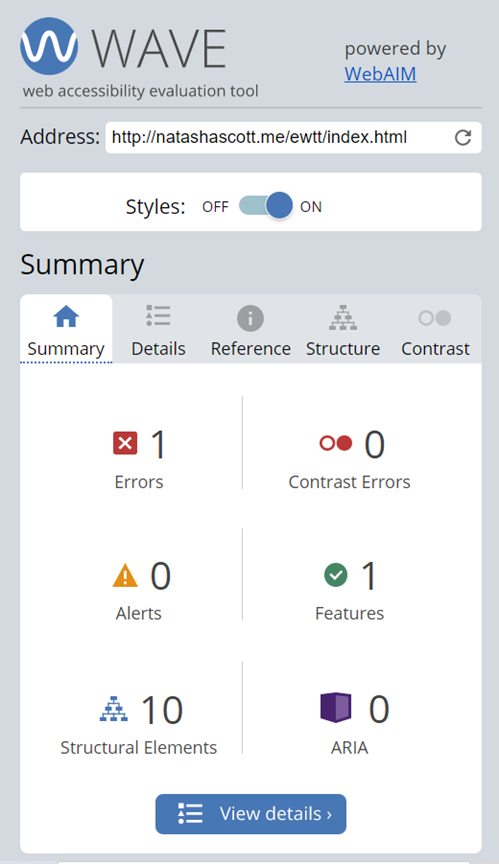Click the purple ARIA cube icon

(335, 707)
